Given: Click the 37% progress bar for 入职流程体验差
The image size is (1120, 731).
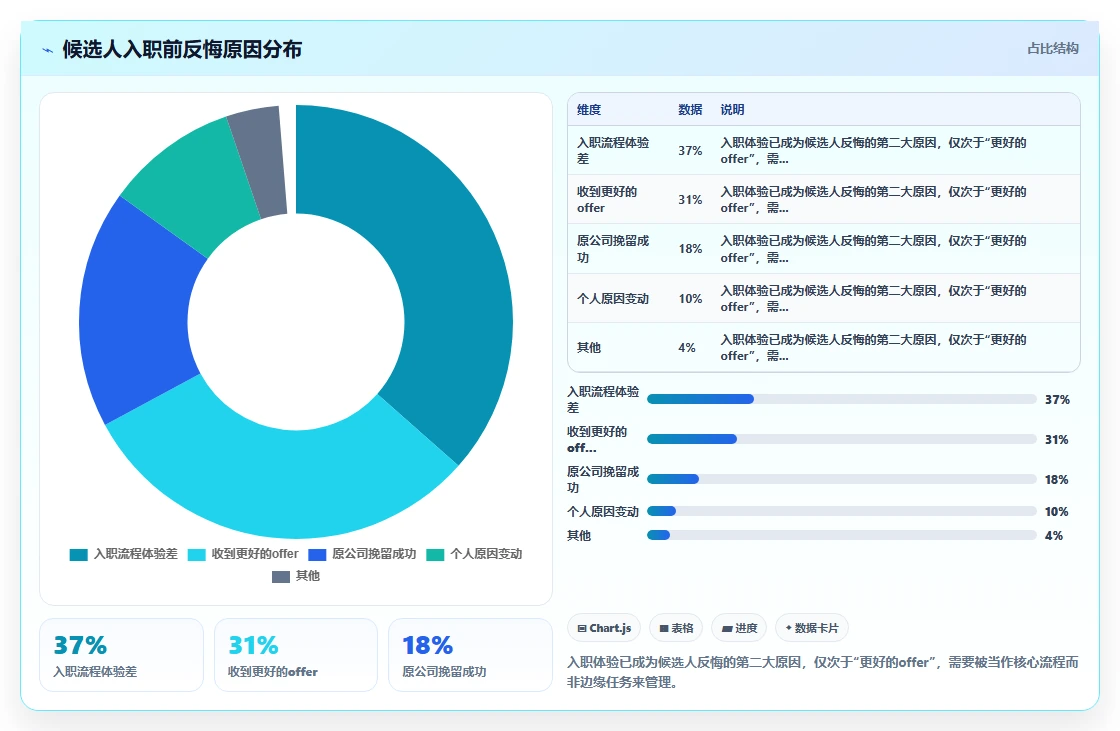Looking at the screenshot, I should (841, 399).
